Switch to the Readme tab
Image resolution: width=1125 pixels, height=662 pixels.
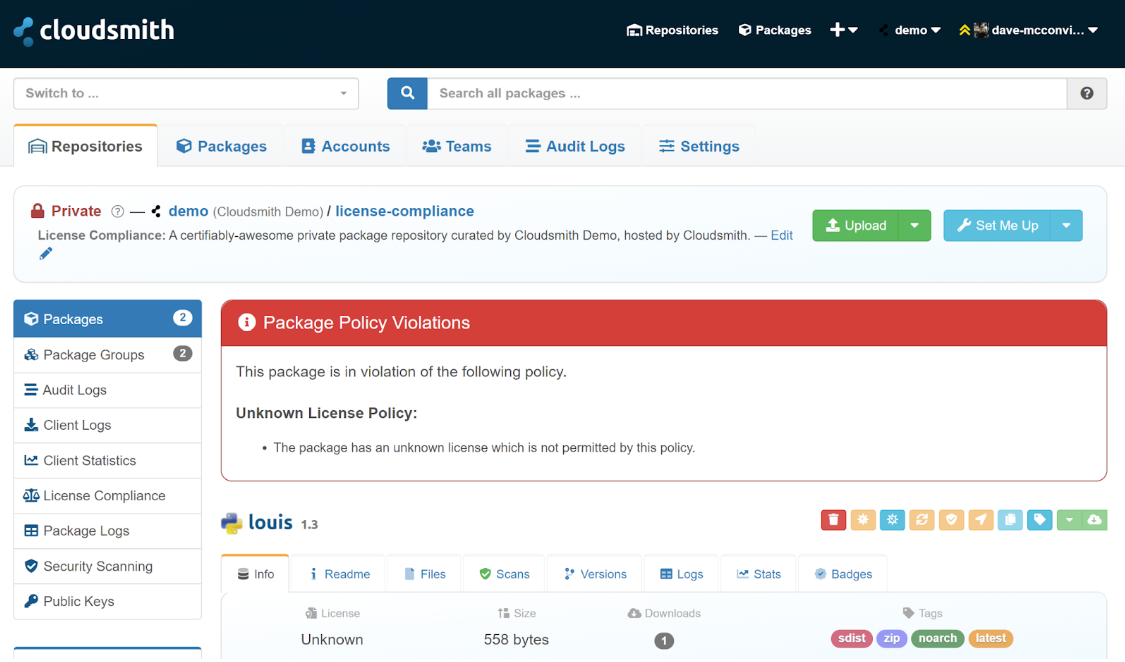coord(339,574)
